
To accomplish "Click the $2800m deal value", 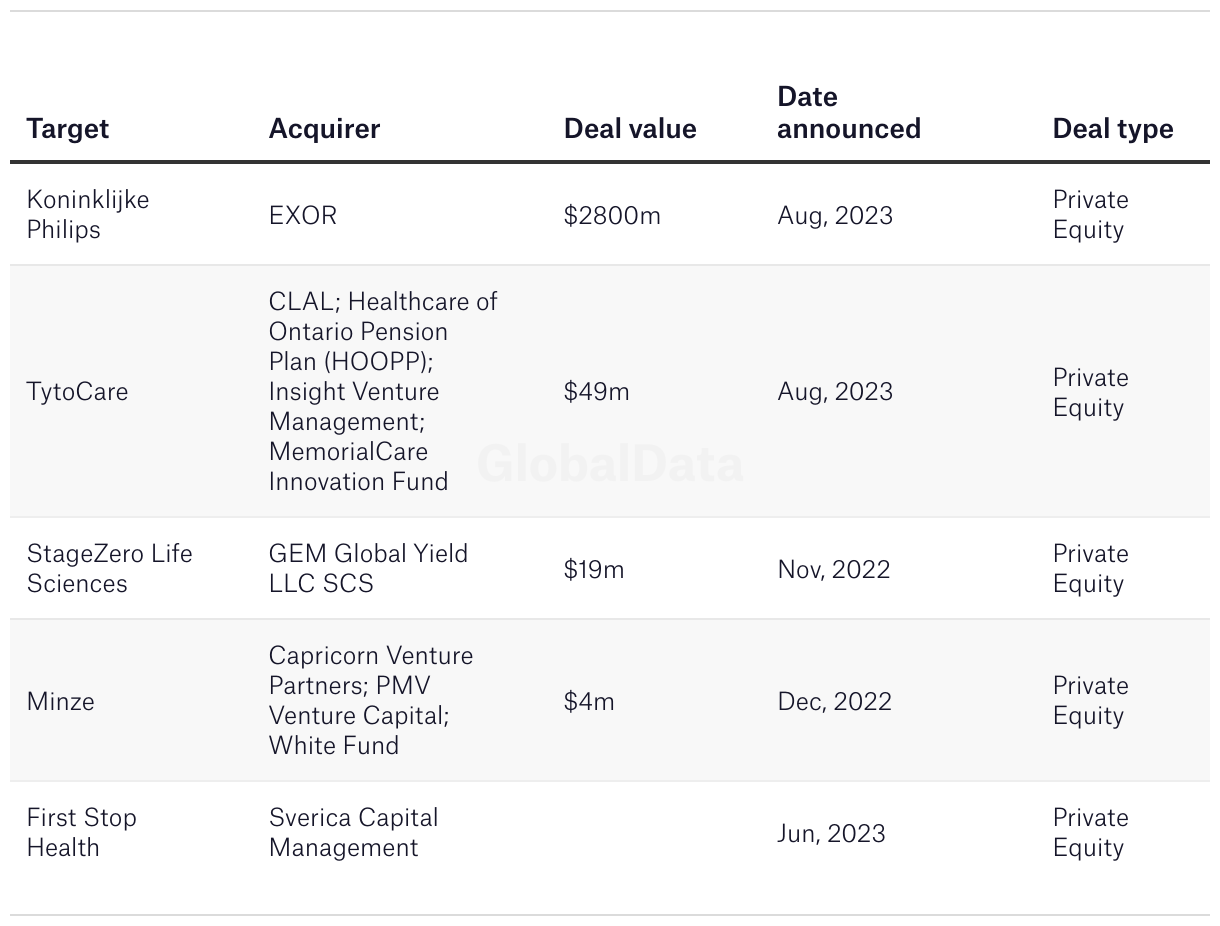I will click(612, 215).
